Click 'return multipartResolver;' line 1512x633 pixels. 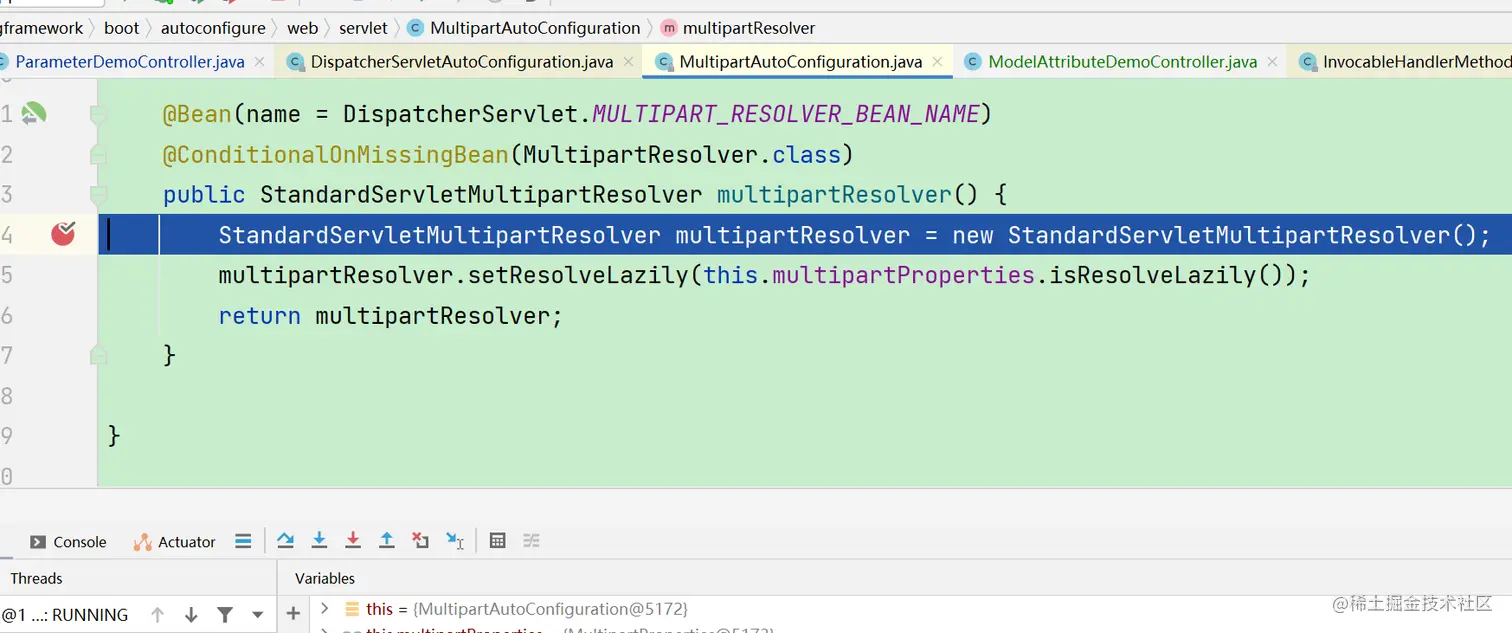(391, 315)
